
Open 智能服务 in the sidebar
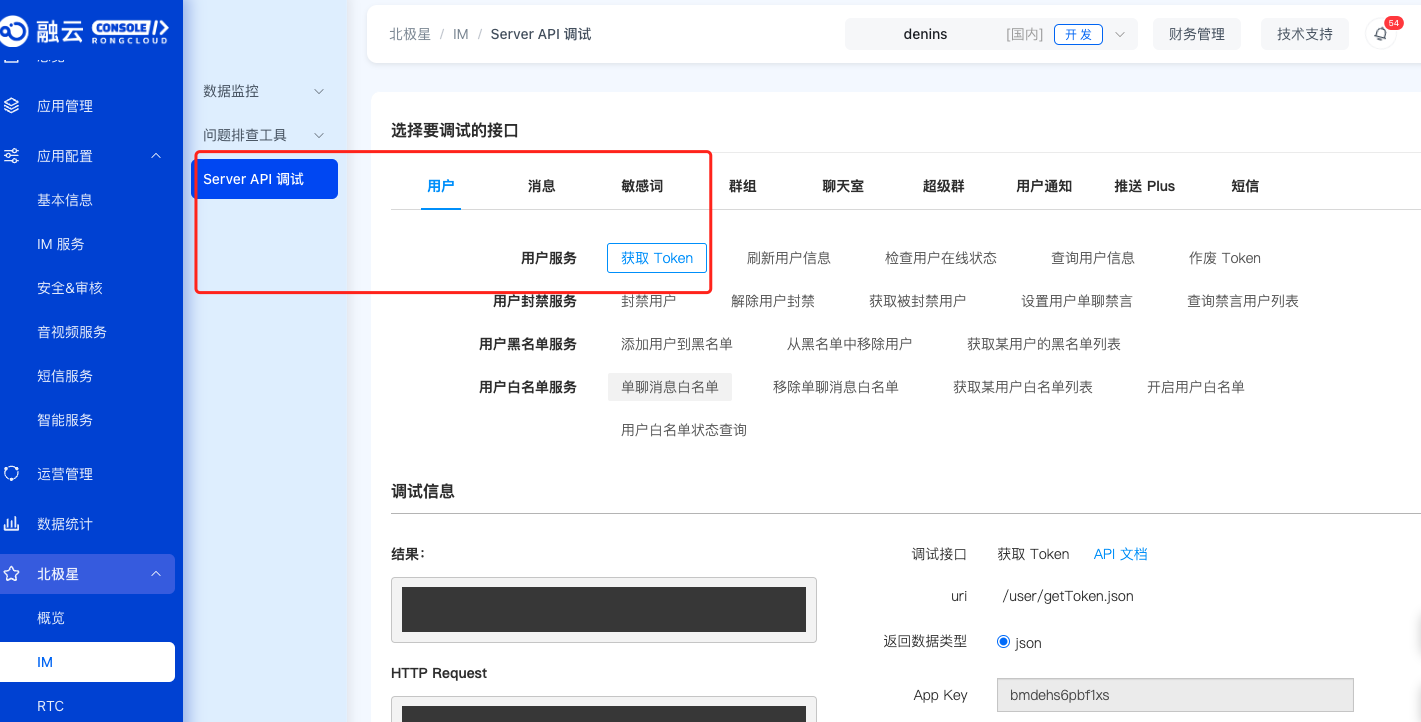pyautogui.click(x=65, y=420)
